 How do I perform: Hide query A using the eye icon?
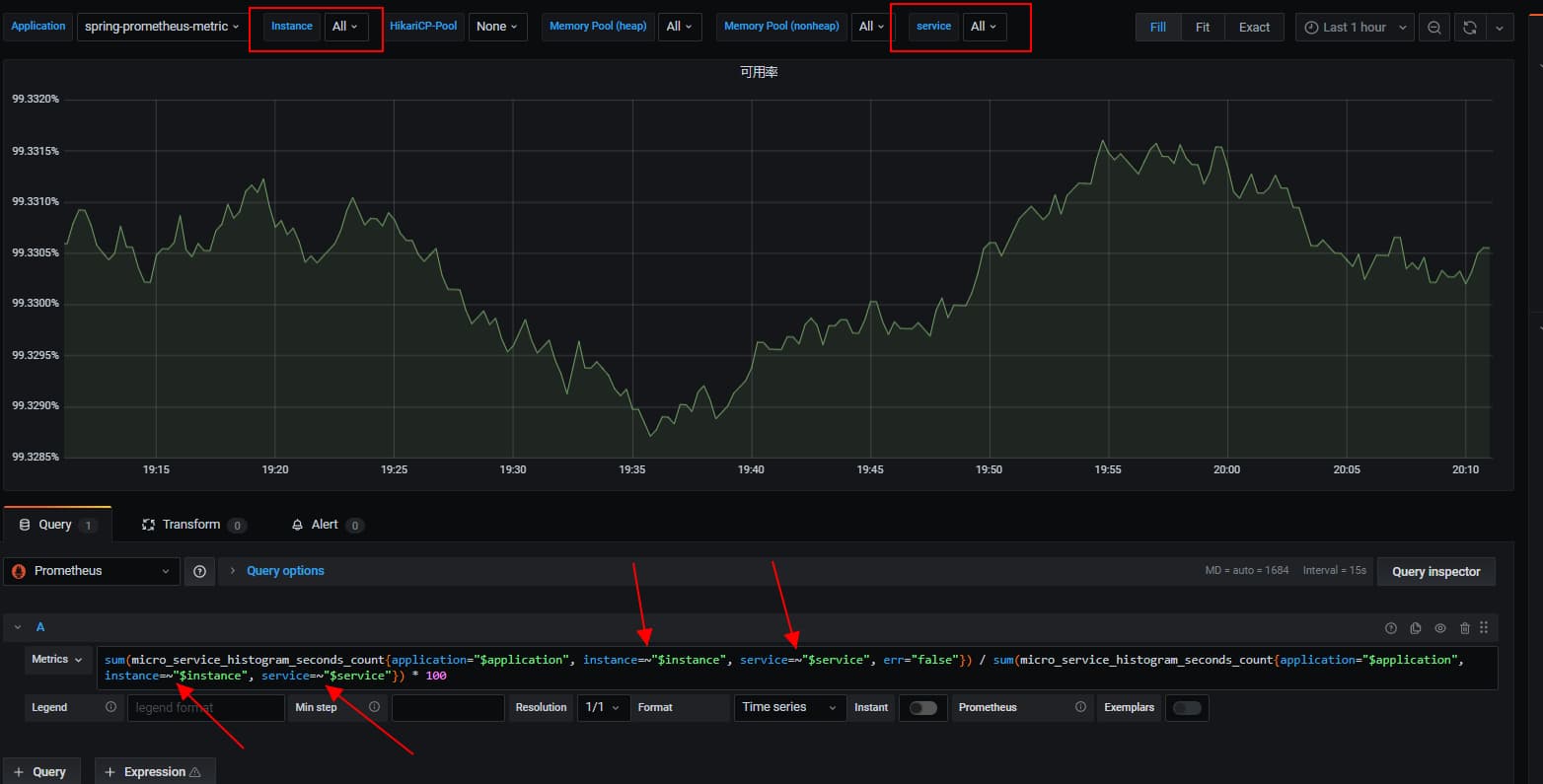(x=1440, y=628)
